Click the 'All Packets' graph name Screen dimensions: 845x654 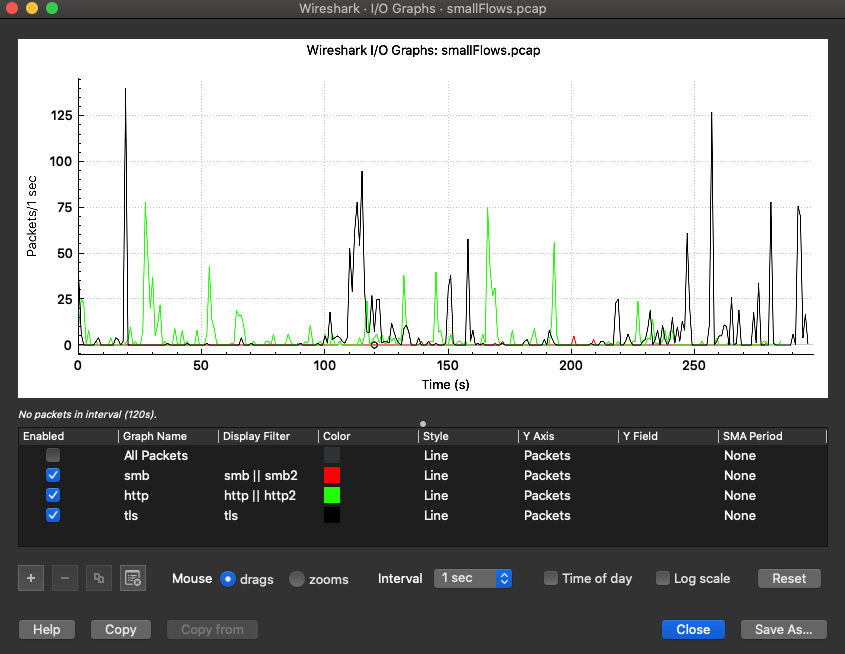pos(156,456)
